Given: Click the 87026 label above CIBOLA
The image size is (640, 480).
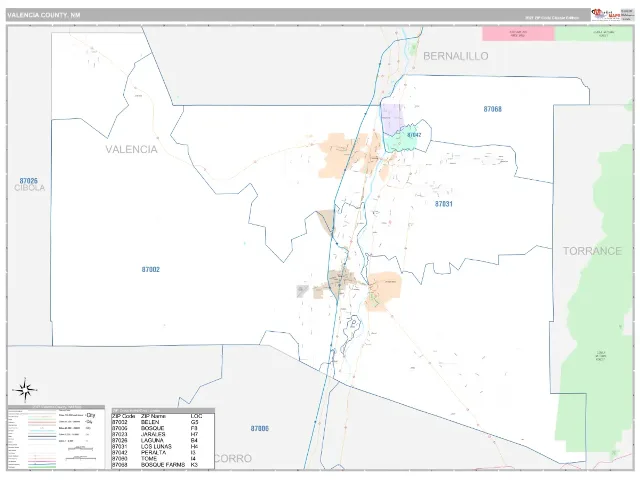Looking at the screenshot, I should [29, 180].
